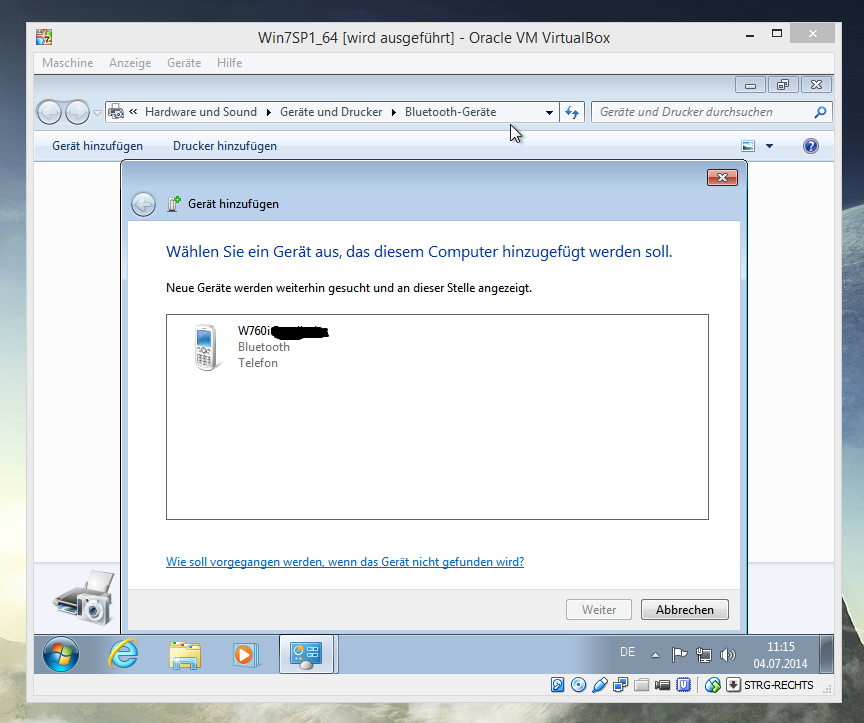Click the breadcrumb overflow chevron
This screenshot has width=864, height=723.
133,112
